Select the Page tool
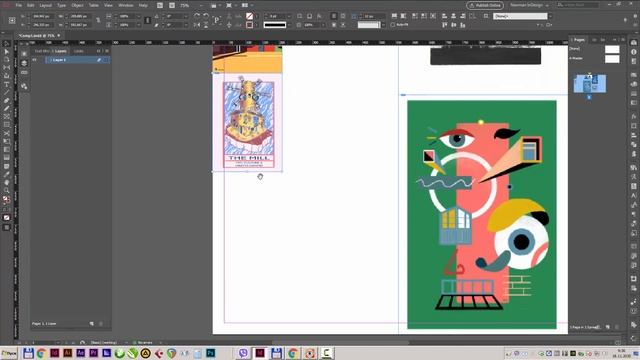Image resolution: width=640 pixels, height=360 pixels. [7, 60]
